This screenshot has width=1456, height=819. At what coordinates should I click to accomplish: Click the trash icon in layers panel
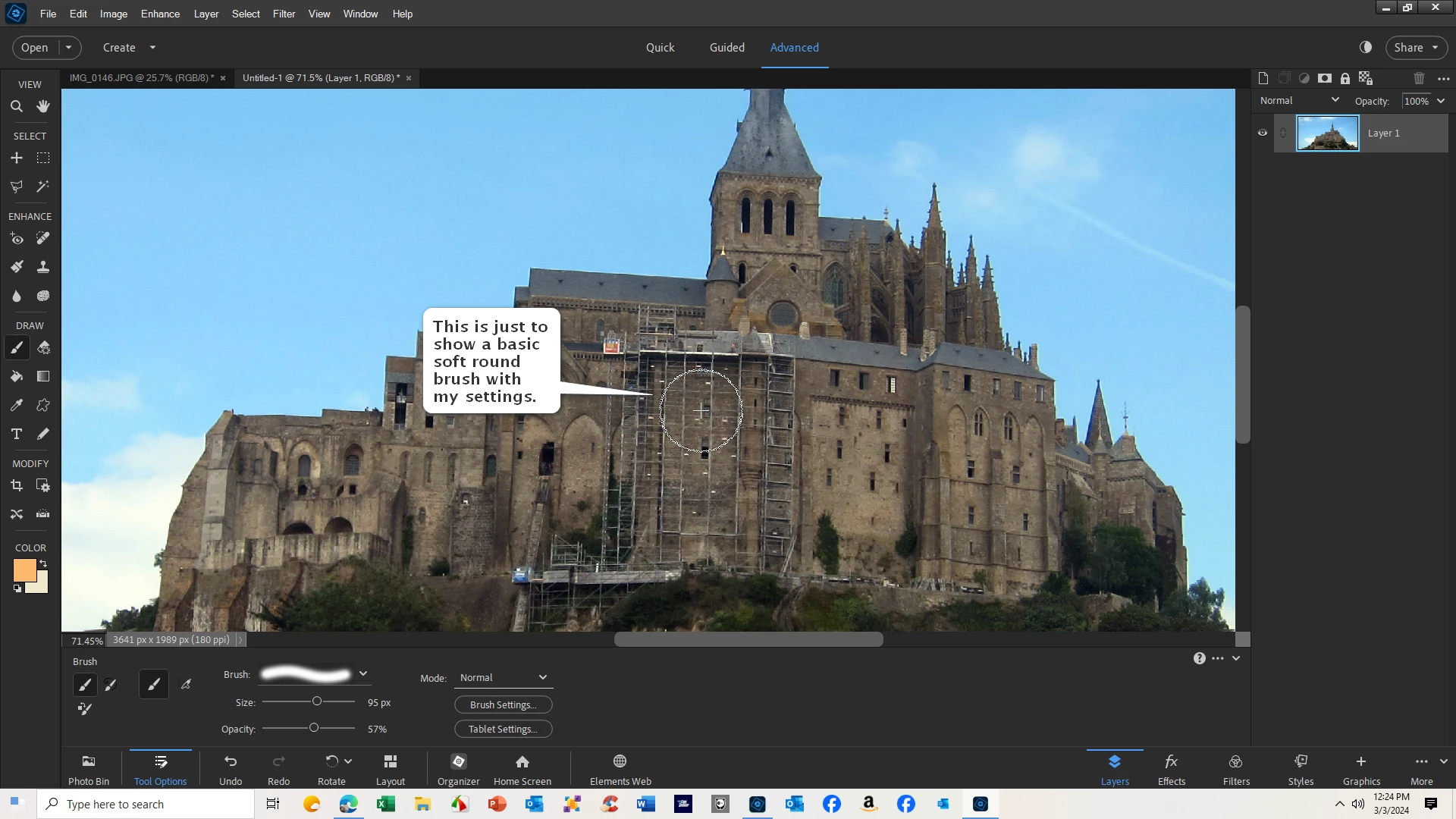pyautogui.click(x=1419, y=78)
